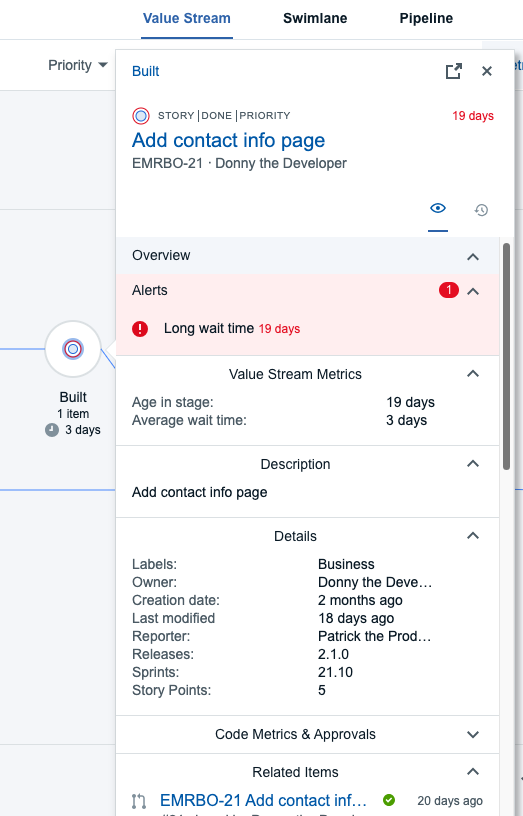Open the EMRBO-21 related item link

click(263, 800)
